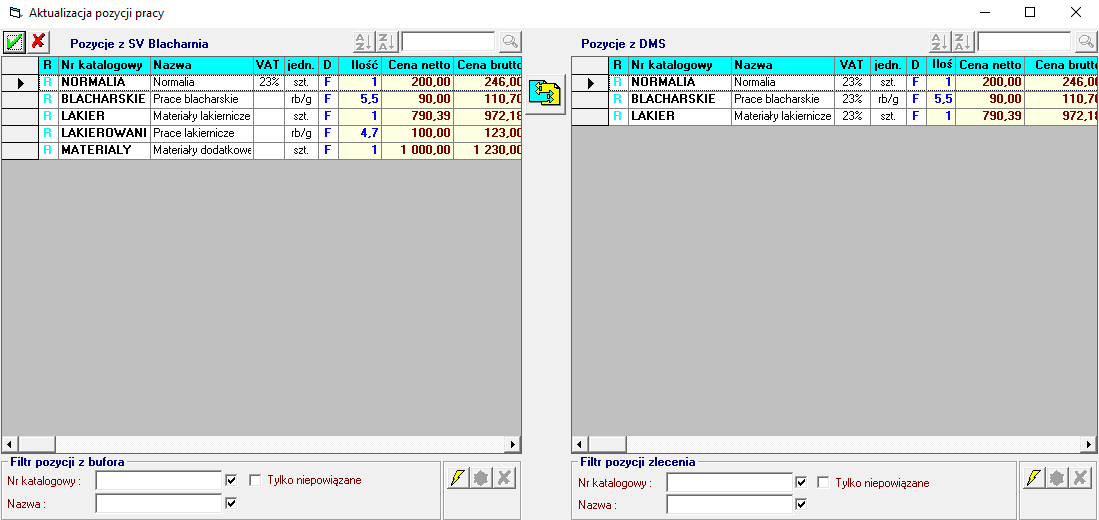Cancel using the red X toolbar icon

(x=38, y=41)
